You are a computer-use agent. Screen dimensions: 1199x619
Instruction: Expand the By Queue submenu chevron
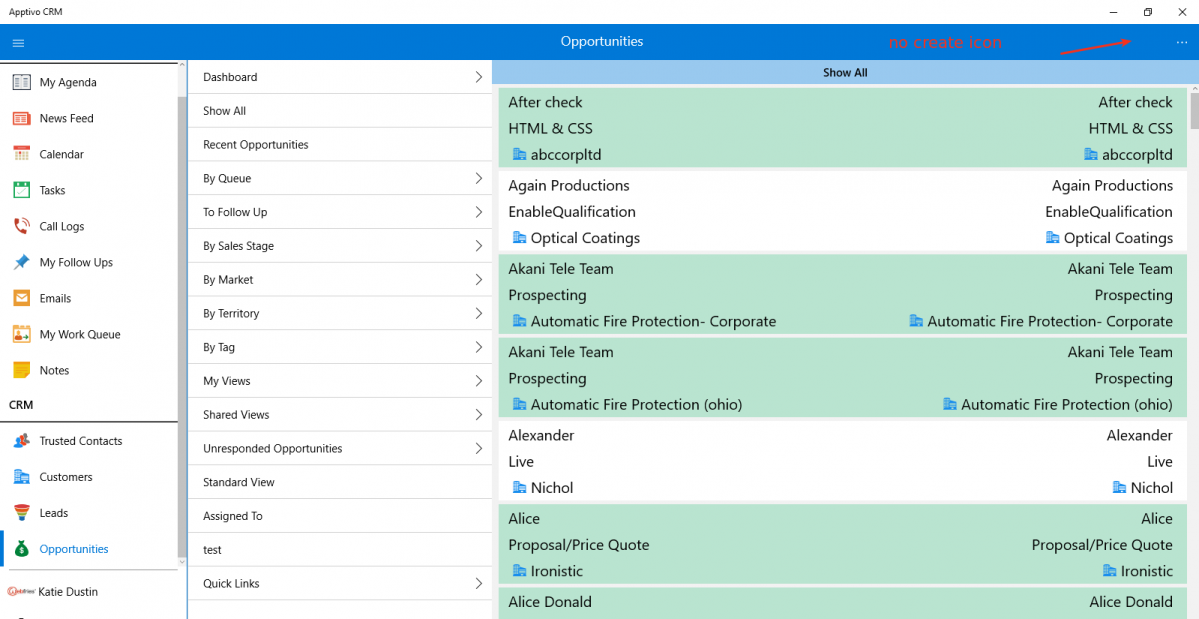point(479,178)
